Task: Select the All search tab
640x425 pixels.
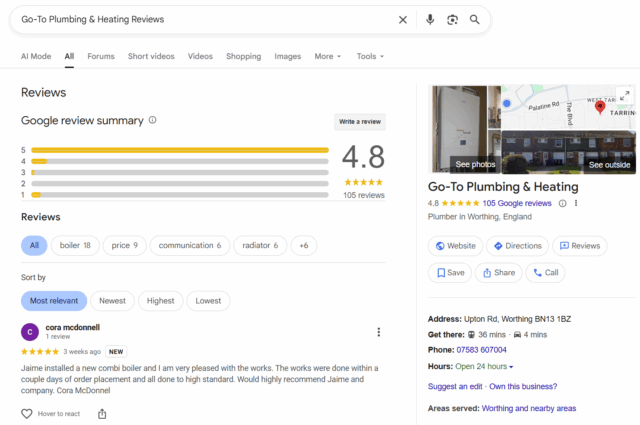Action: [x=69, y=56]
